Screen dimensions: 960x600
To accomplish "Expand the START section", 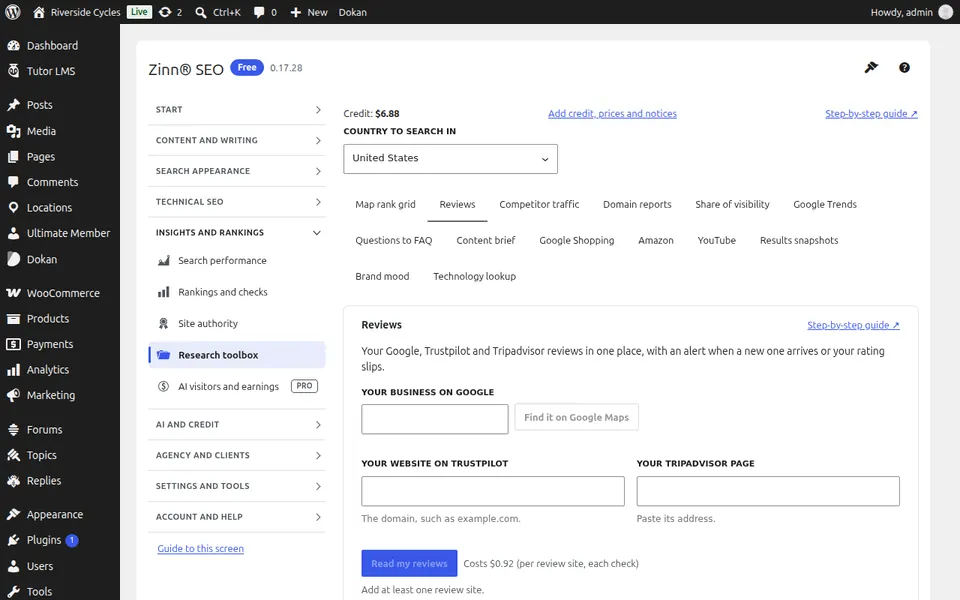I will [238, 110].
